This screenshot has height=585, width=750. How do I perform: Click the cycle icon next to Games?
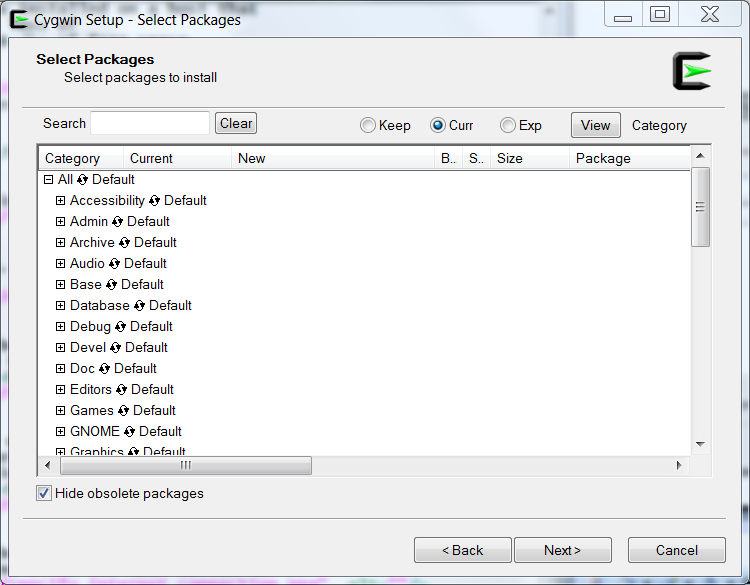point(123,411)
